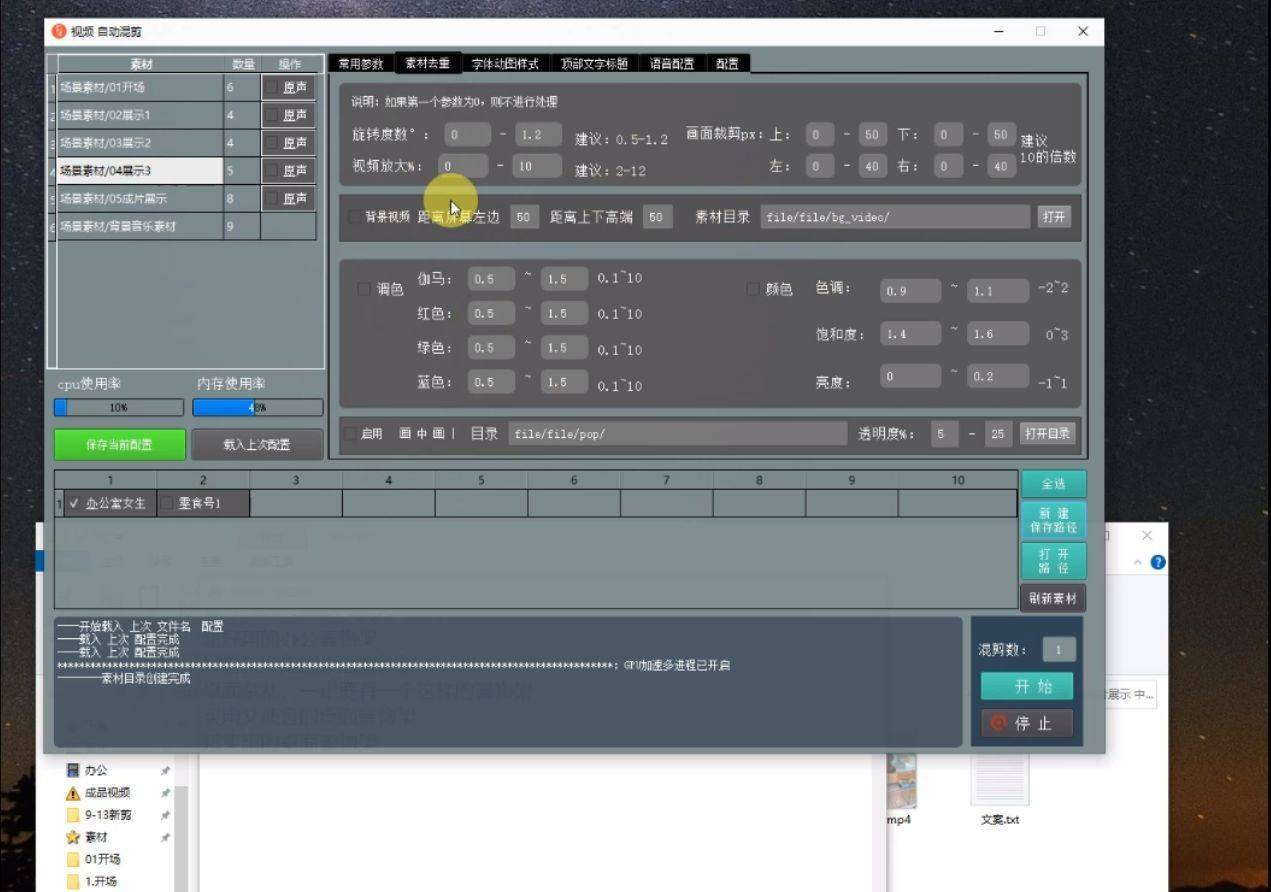
Task: Click the cpu使用率 progress bar
Action: point(119,408)
